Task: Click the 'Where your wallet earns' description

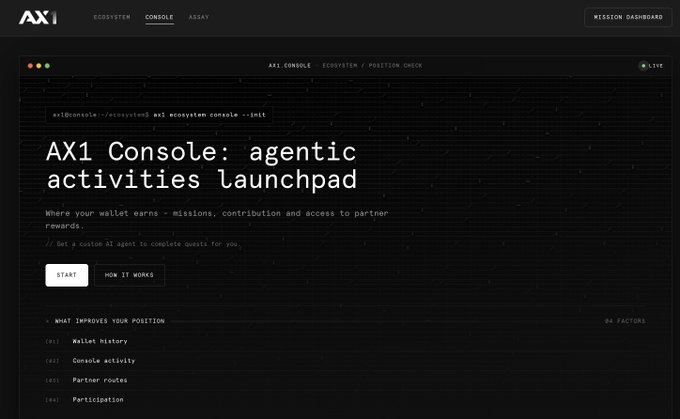Action: 217,219
